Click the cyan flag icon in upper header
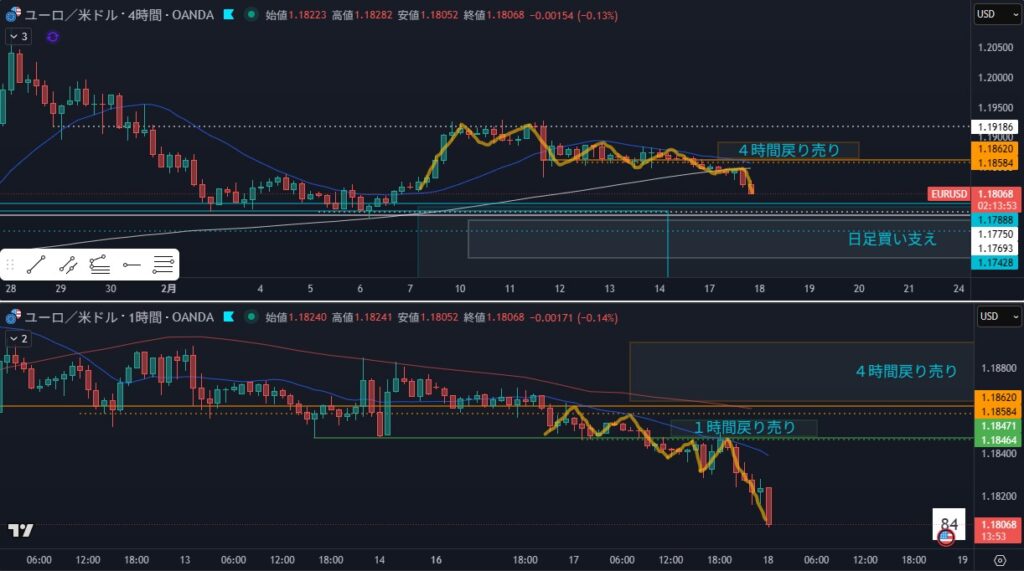1024x571 pixels. point(229,15)
